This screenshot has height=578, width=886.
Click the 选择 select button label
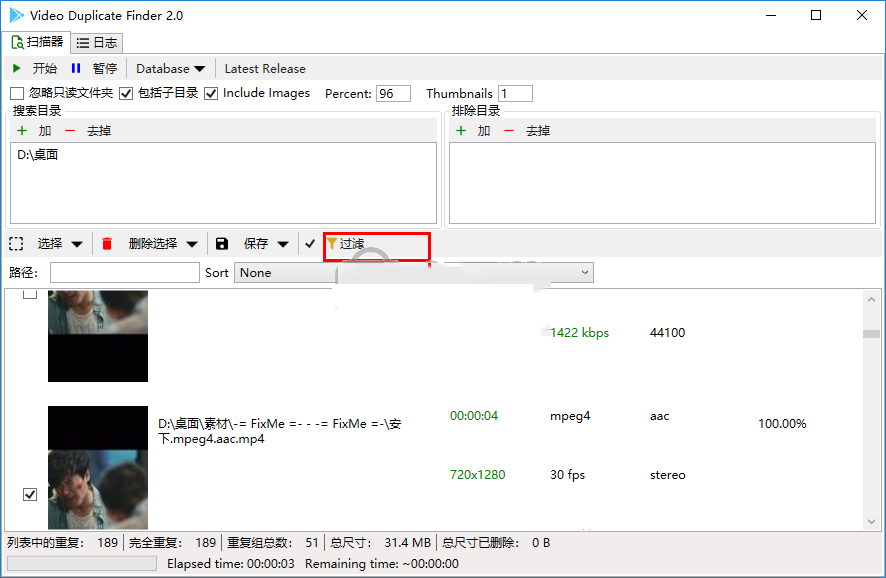(x=50, y=244)
